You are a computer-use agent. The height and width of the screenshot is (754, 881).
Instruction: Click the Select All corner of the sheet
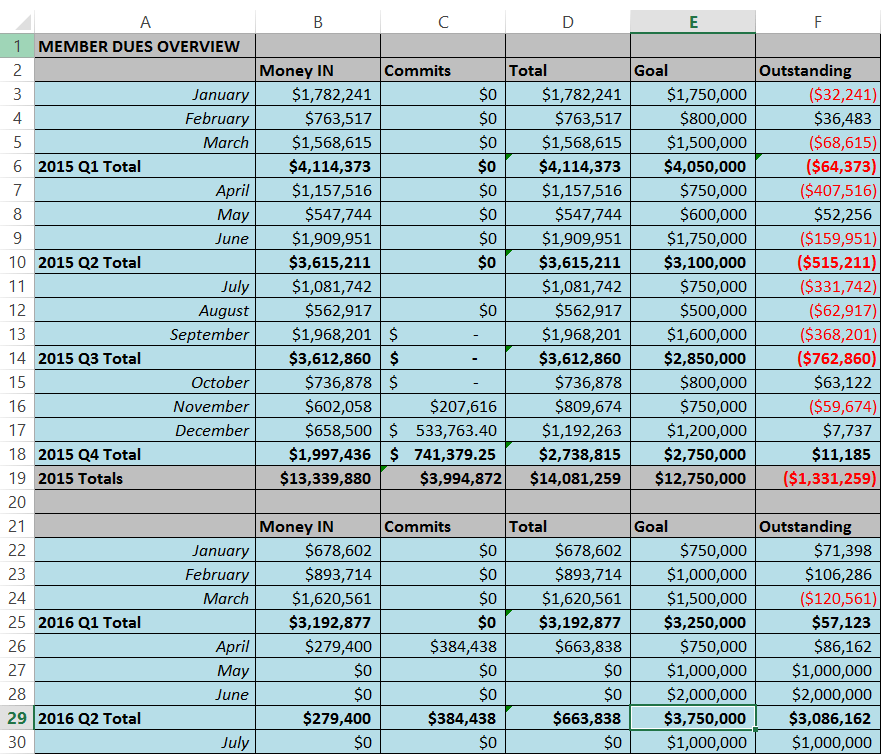pos(17,21)
